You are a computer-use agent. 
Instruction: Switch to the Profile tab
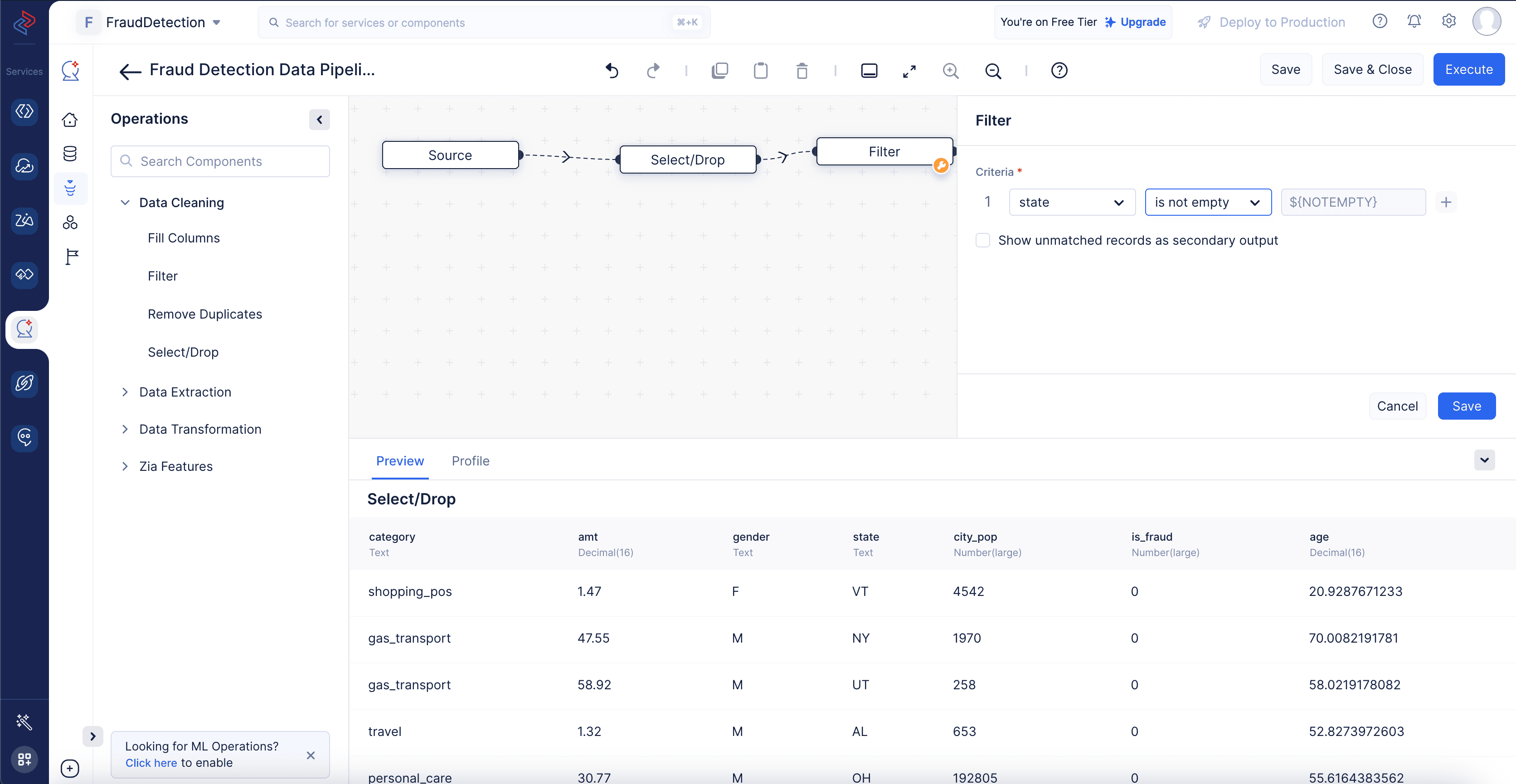click(471, 460)
